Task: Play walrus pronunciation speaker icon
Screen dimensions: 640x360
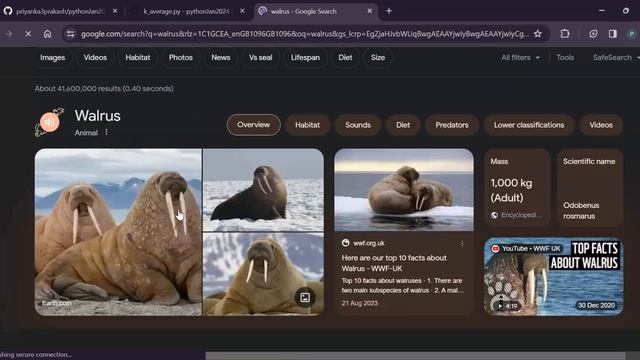Action: (x=49, y=122)
